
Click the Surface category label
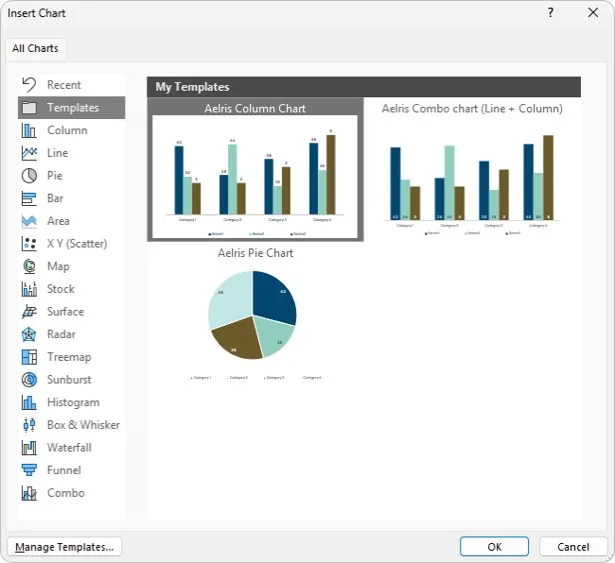[x=65, y=312]
